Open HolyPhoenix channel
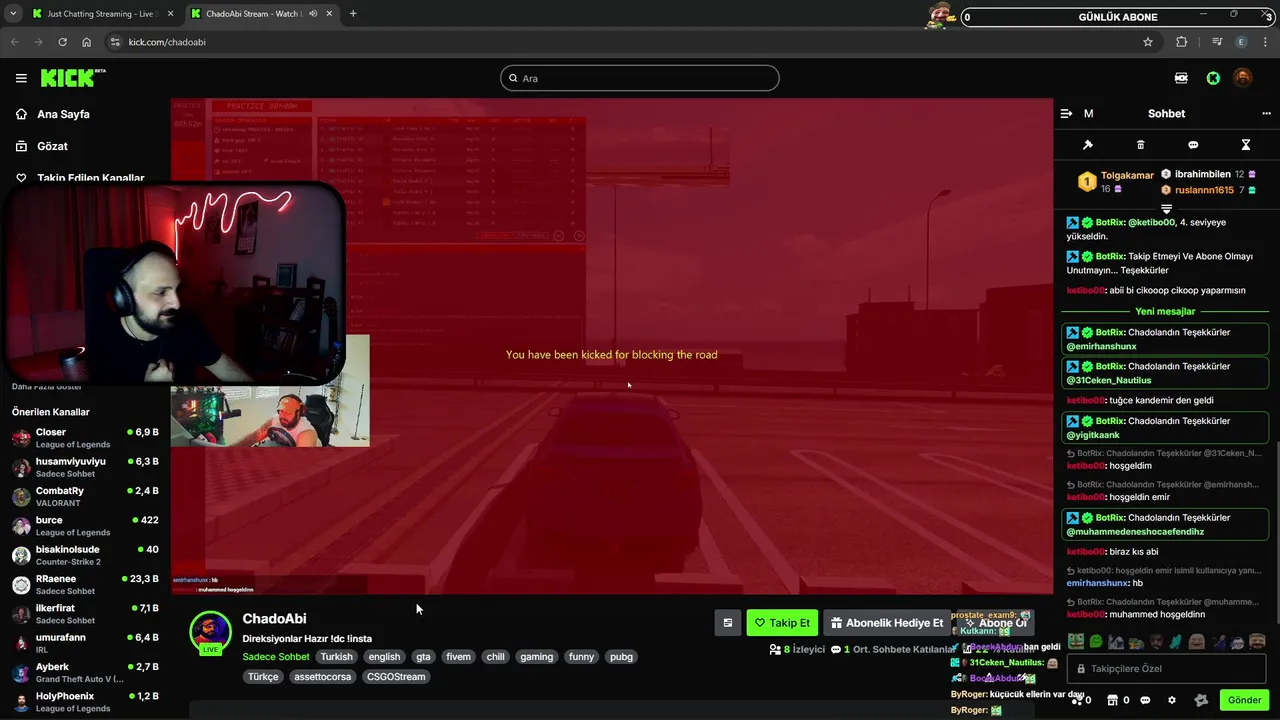 [85, 702]
